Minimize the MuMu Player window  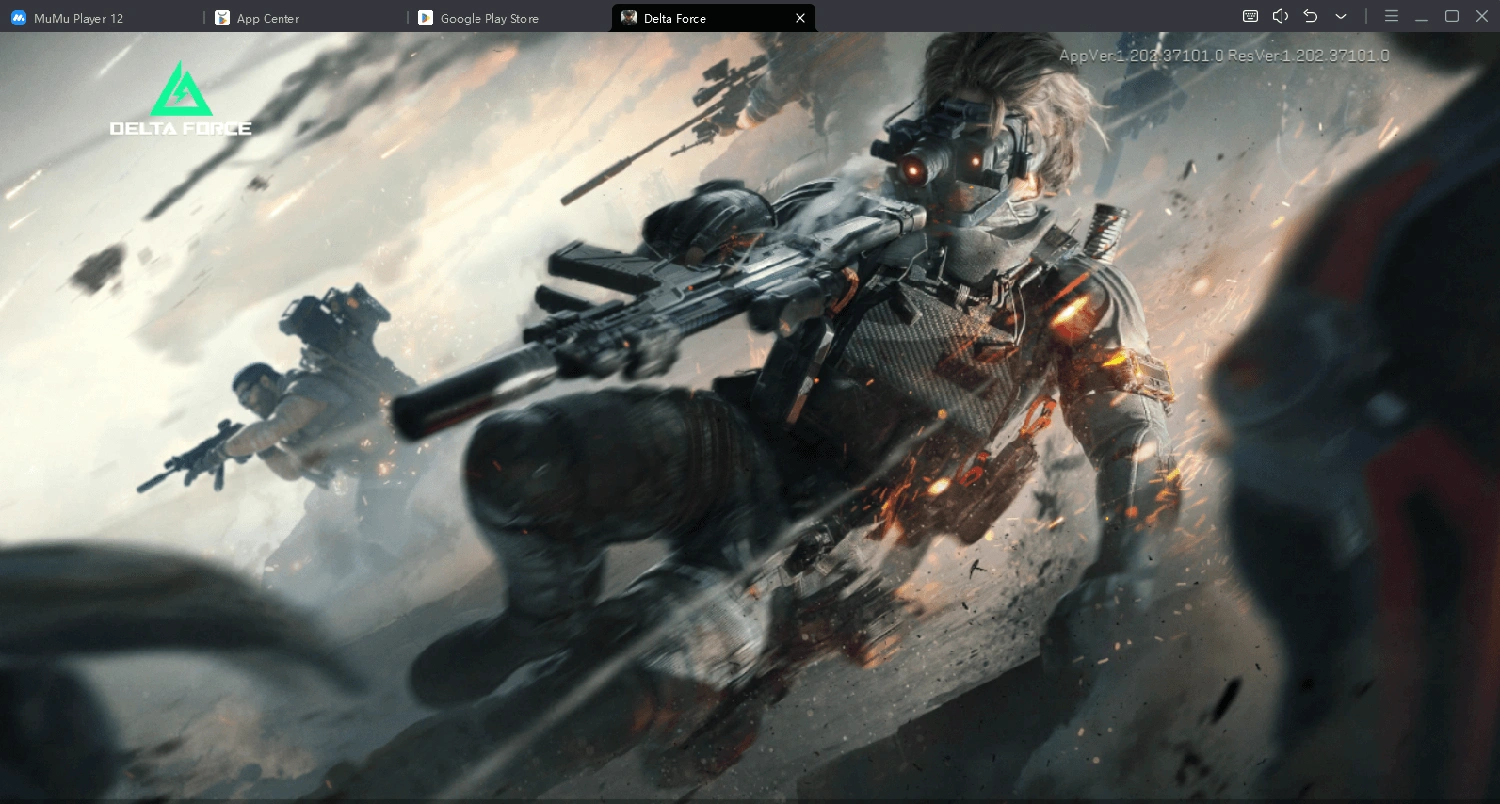tap(1422, 16)
